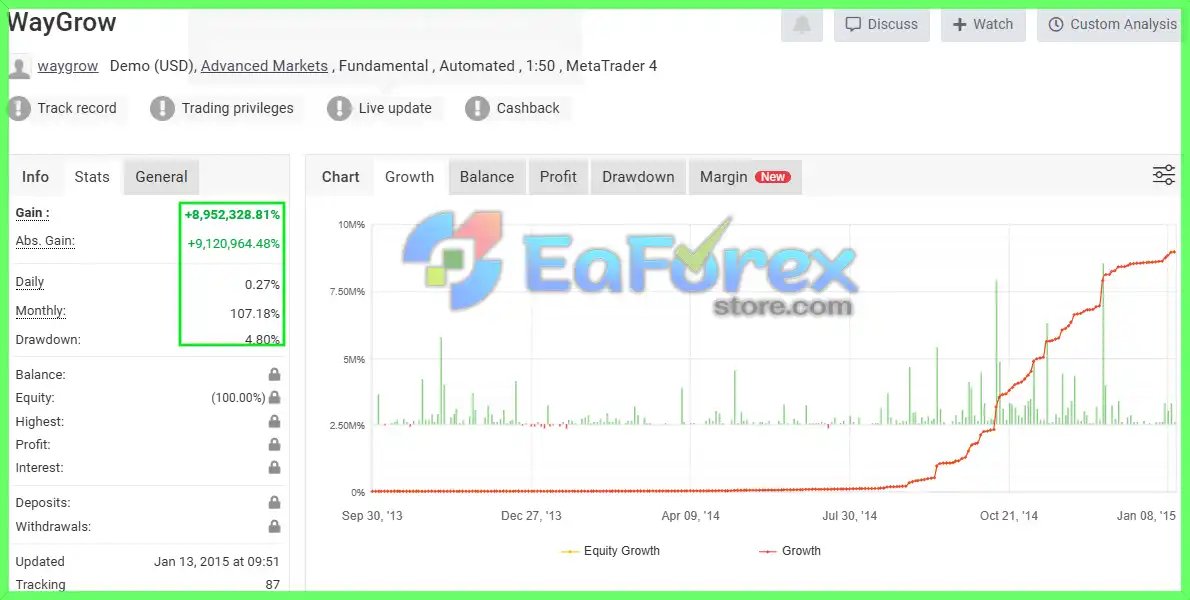This screenshot has height=600, width=1190.
Task: Click the Abs. Gain label
Action: pyautogui.click(x=45, y=241)
